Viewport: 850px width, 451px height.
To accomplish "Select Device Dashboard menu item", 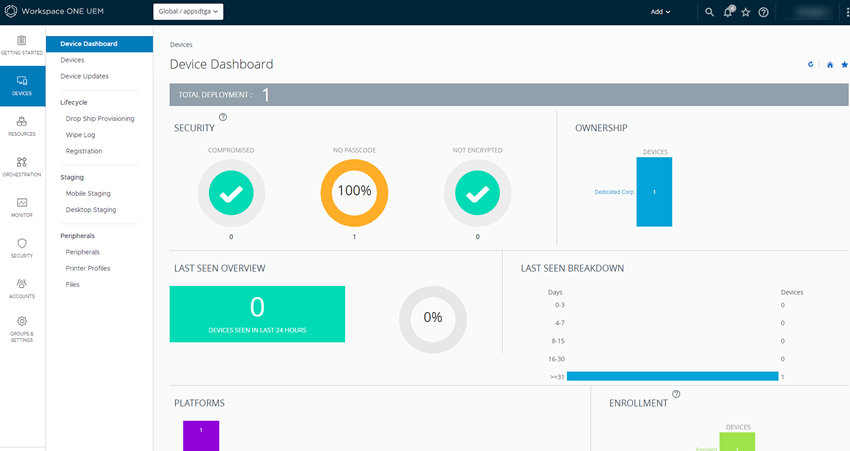I will point(99,44).
